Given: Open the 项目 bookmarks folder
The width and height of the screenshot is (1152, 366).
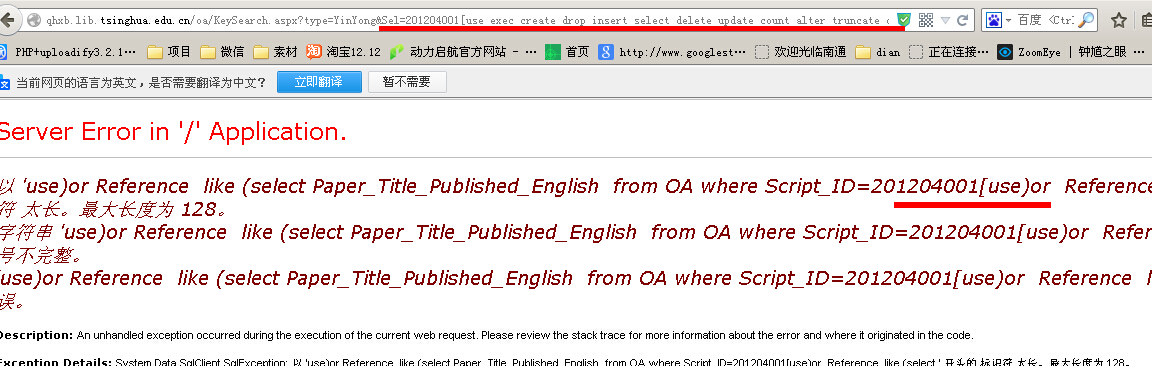Looking at the screenshot, I should 169,52.
